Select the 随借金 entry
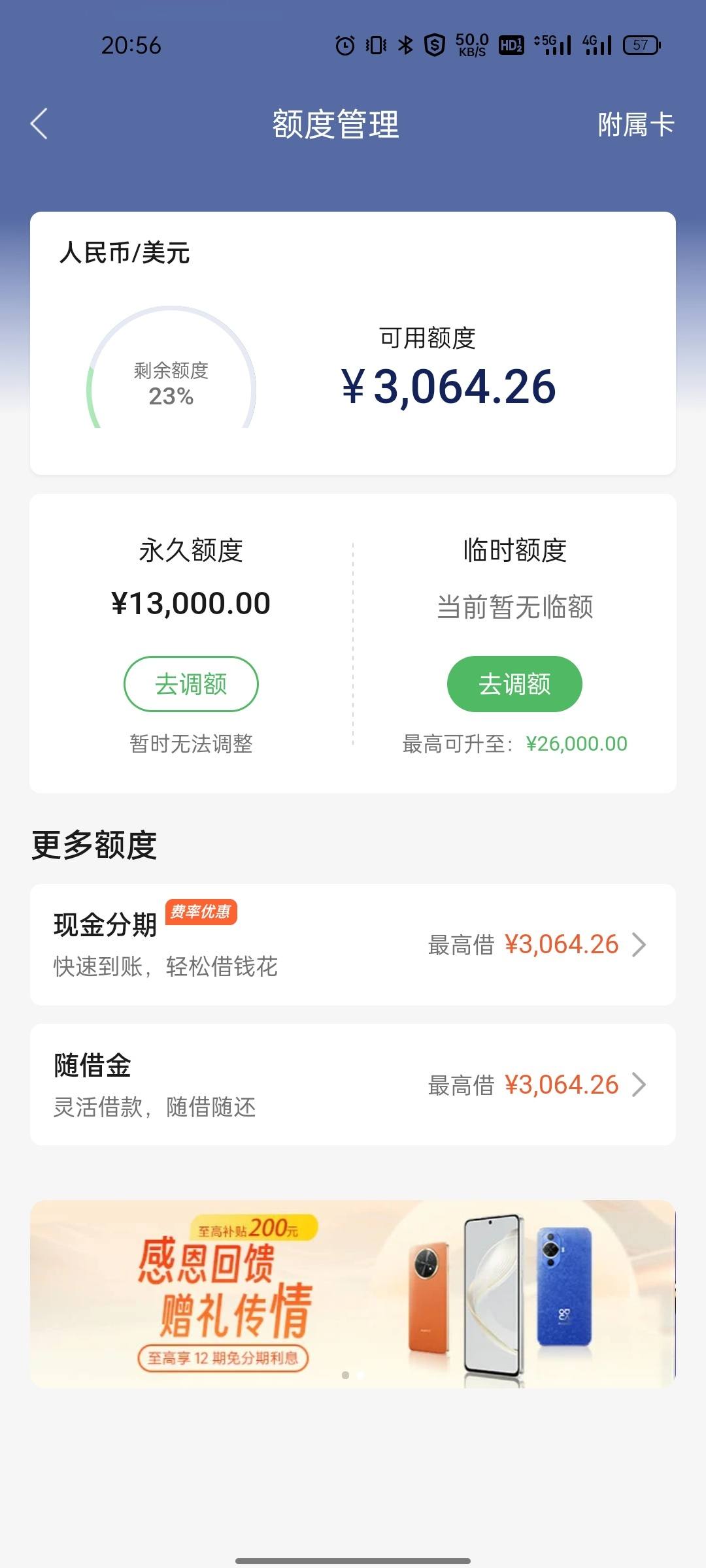 (353, 1085)
